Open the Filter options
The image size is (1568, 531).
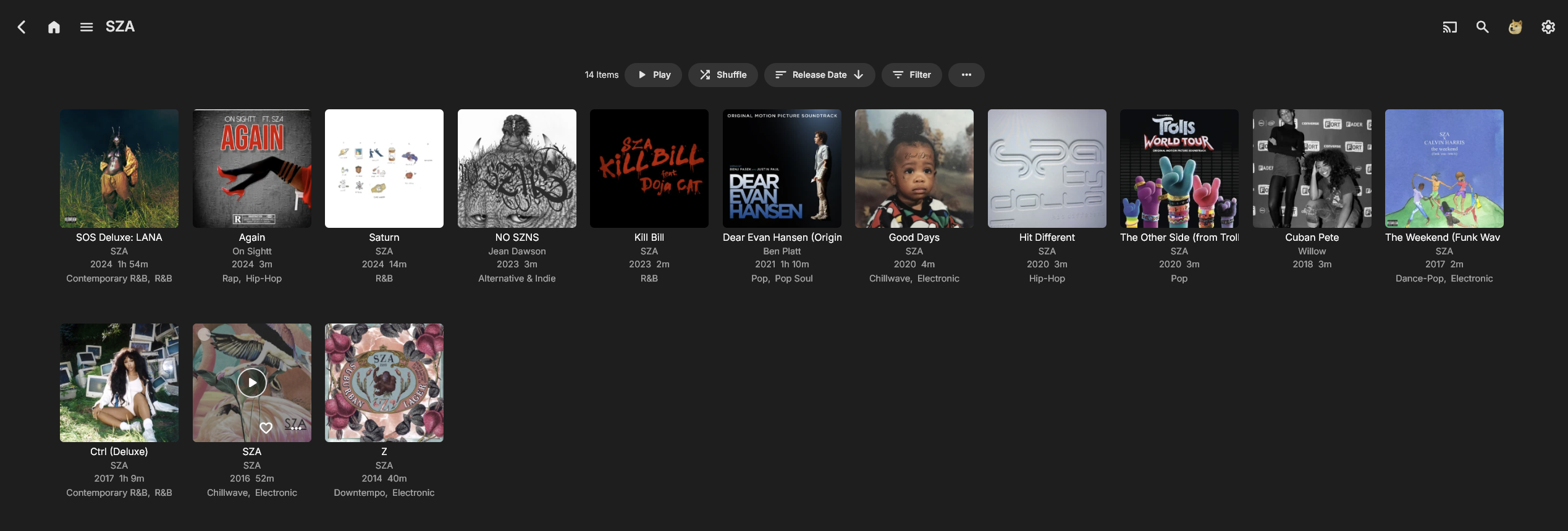(911, 75)
